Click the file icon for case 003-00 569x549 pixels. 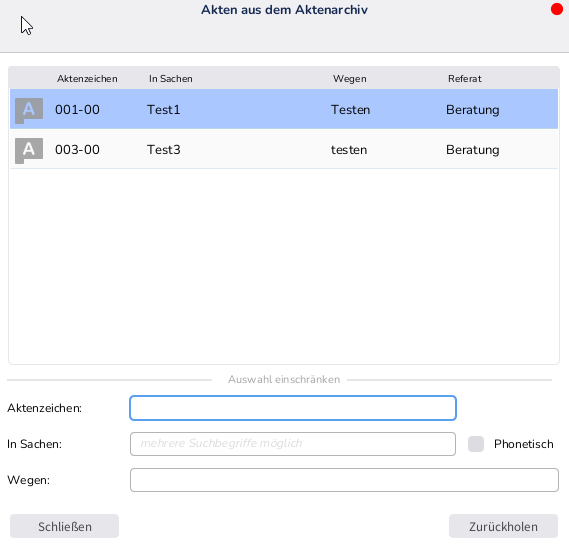point(29,150)
